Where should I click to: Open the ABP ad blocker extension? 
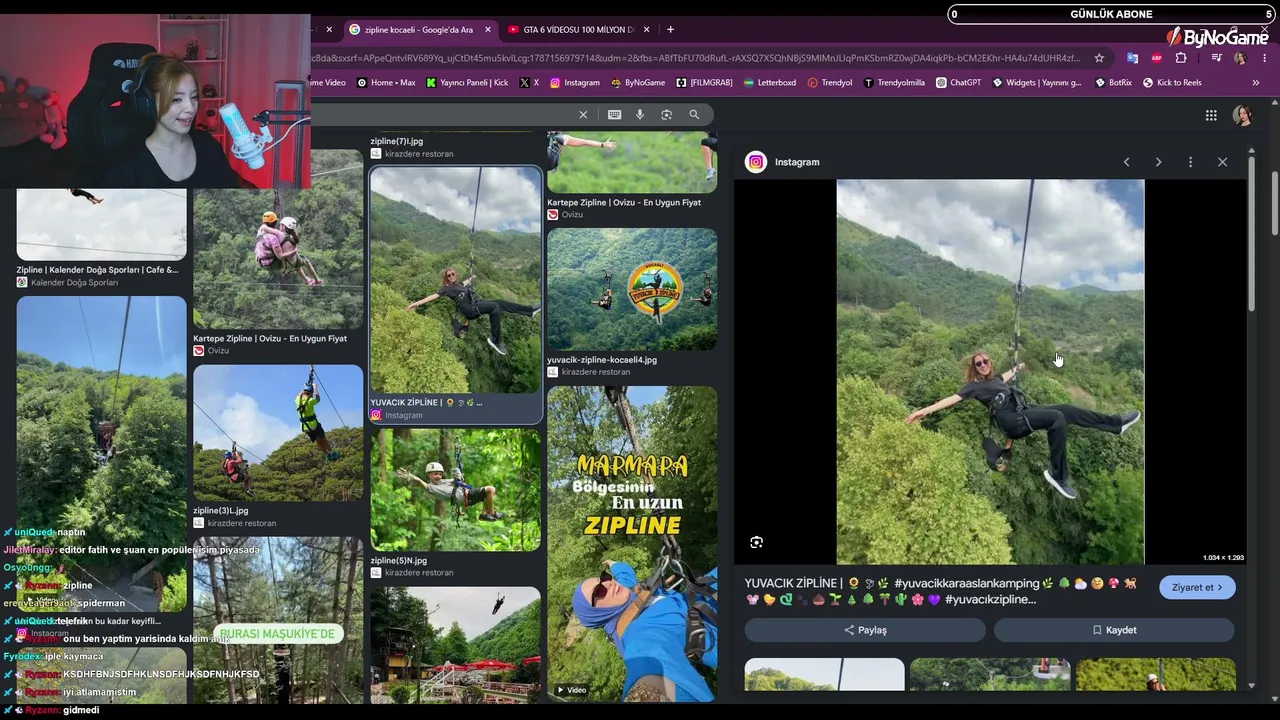click(x=1157, y=58)
